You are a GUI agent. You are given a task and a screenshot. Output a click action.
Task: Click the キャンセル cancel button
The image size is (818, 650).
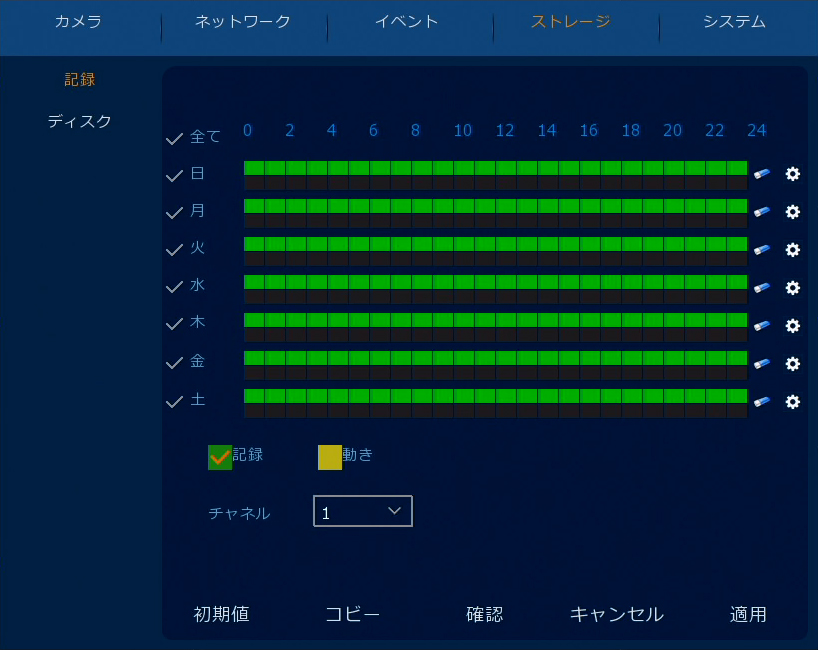tap(617, 614)
